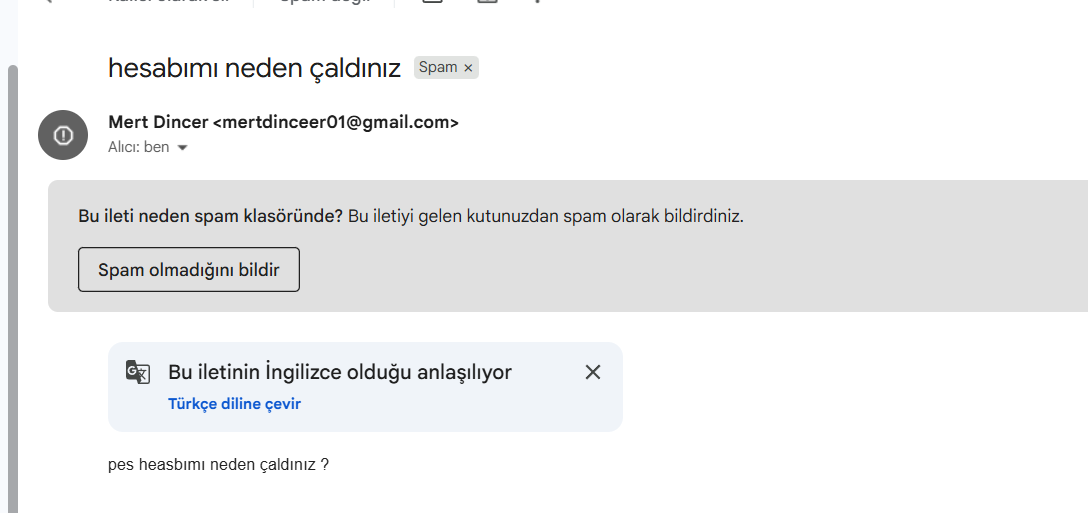Click sender name Mert Dincer

click(158, 122)
